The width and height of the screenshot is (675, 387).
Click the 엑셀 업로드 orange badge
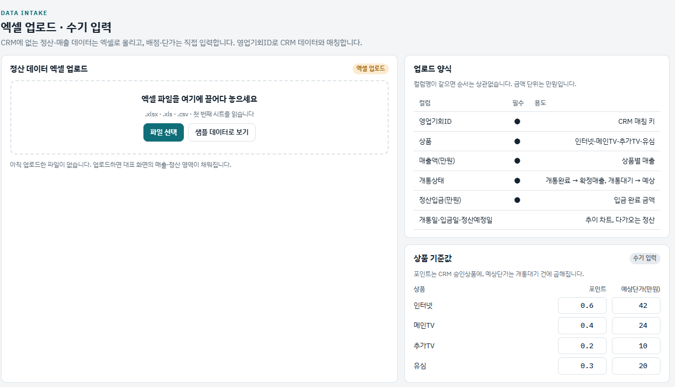coord(371,68)
